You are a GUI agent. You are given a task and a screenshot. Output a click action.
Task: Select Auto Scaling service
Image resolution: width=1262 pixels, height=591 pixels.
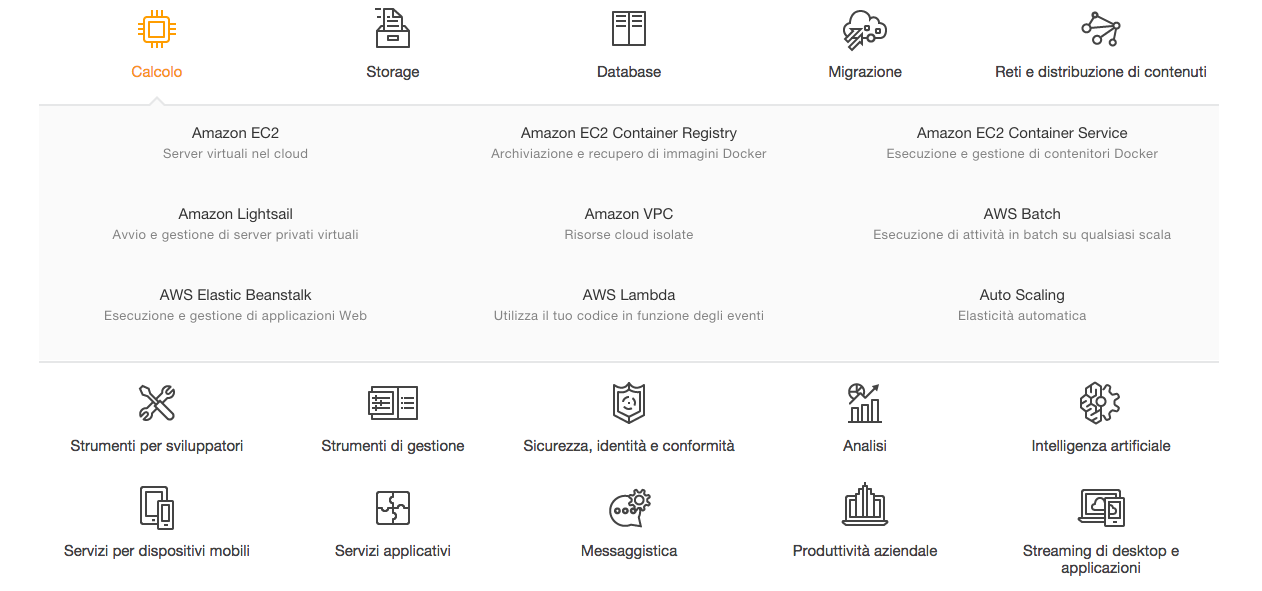pyautogui.click(x=1022, y=295)
